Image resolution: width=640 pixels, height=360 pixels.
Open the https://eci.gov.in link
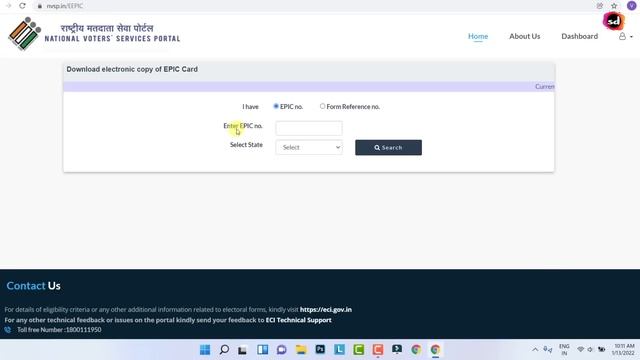(x=326, y=309)
